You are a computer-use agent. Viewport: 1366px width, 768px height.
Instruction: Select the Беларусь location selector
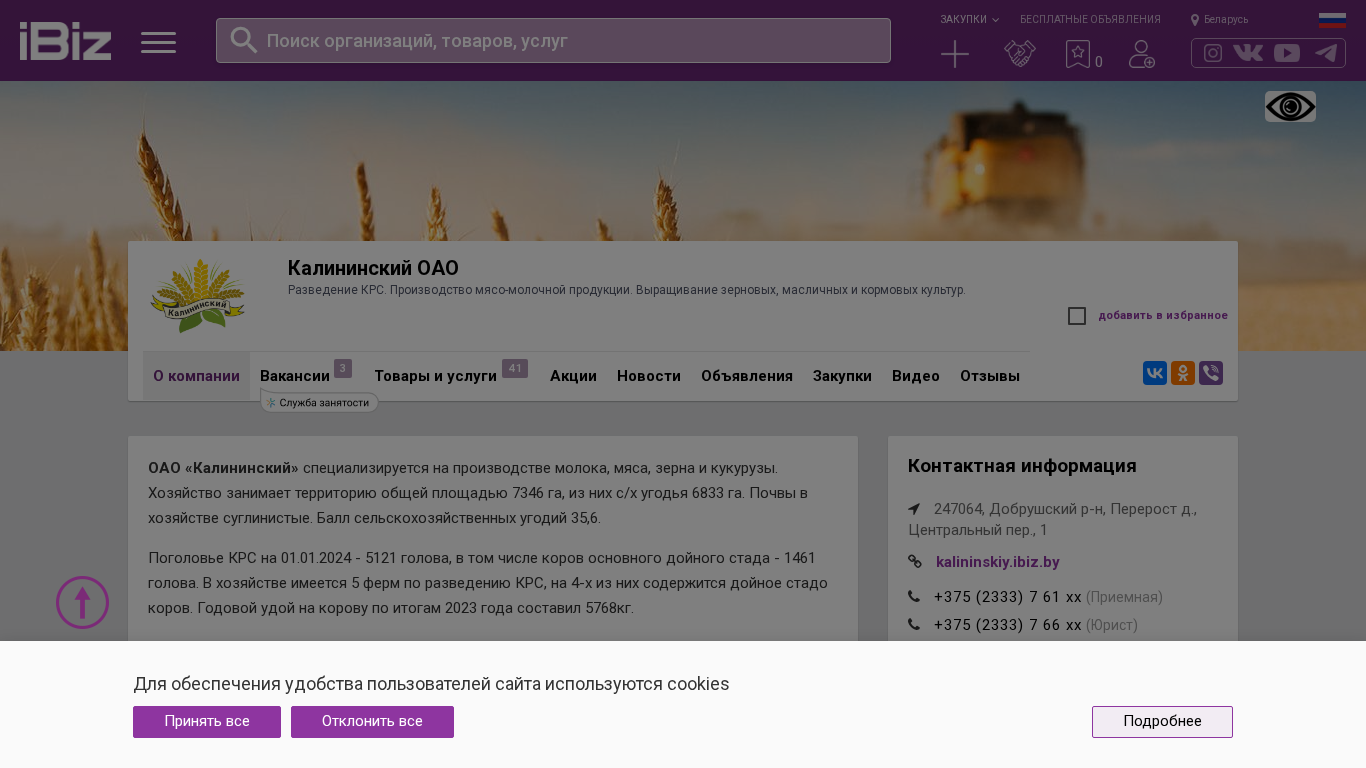(x=1219, y=19)
